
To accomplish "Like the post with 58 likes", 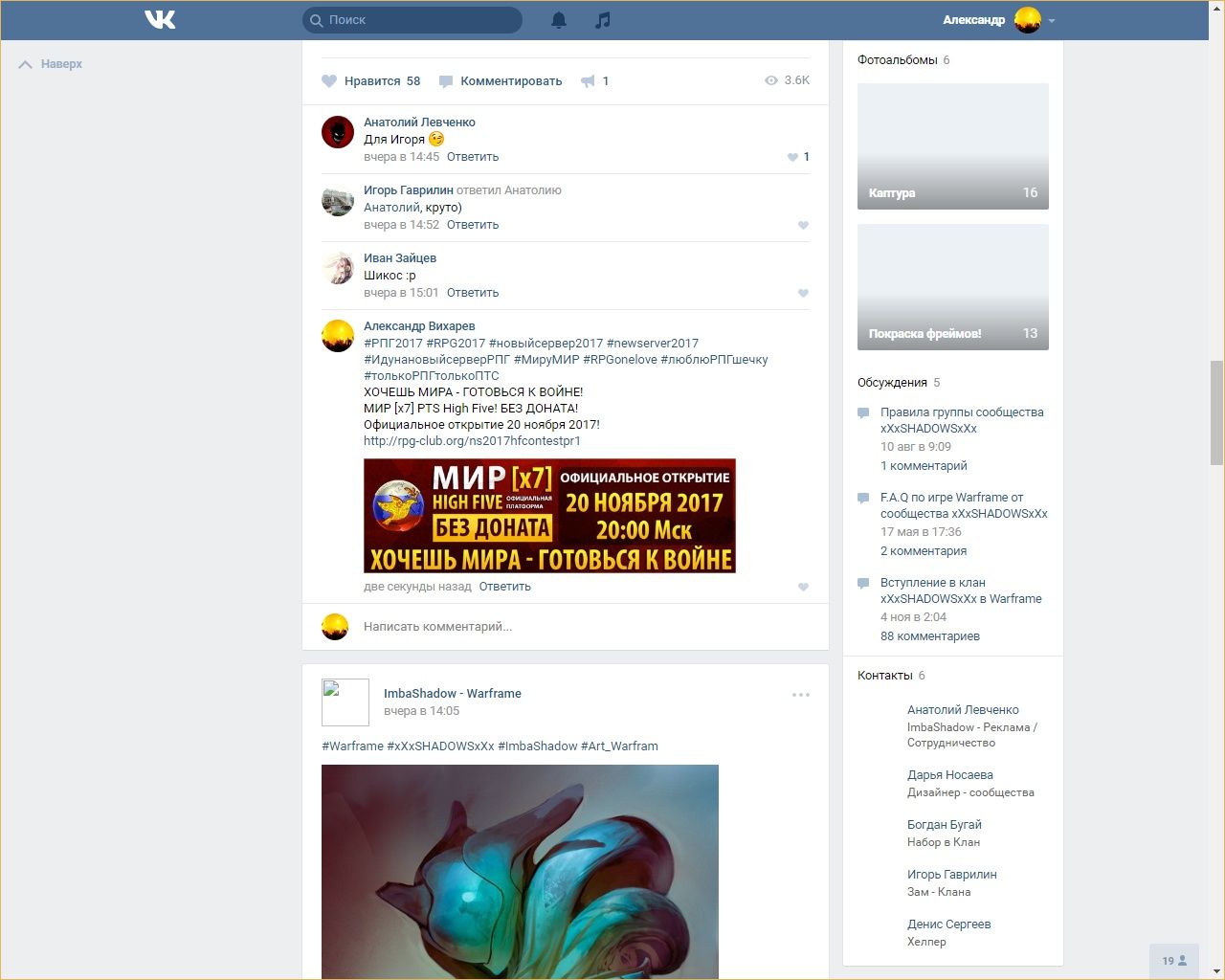I will 371,81.
